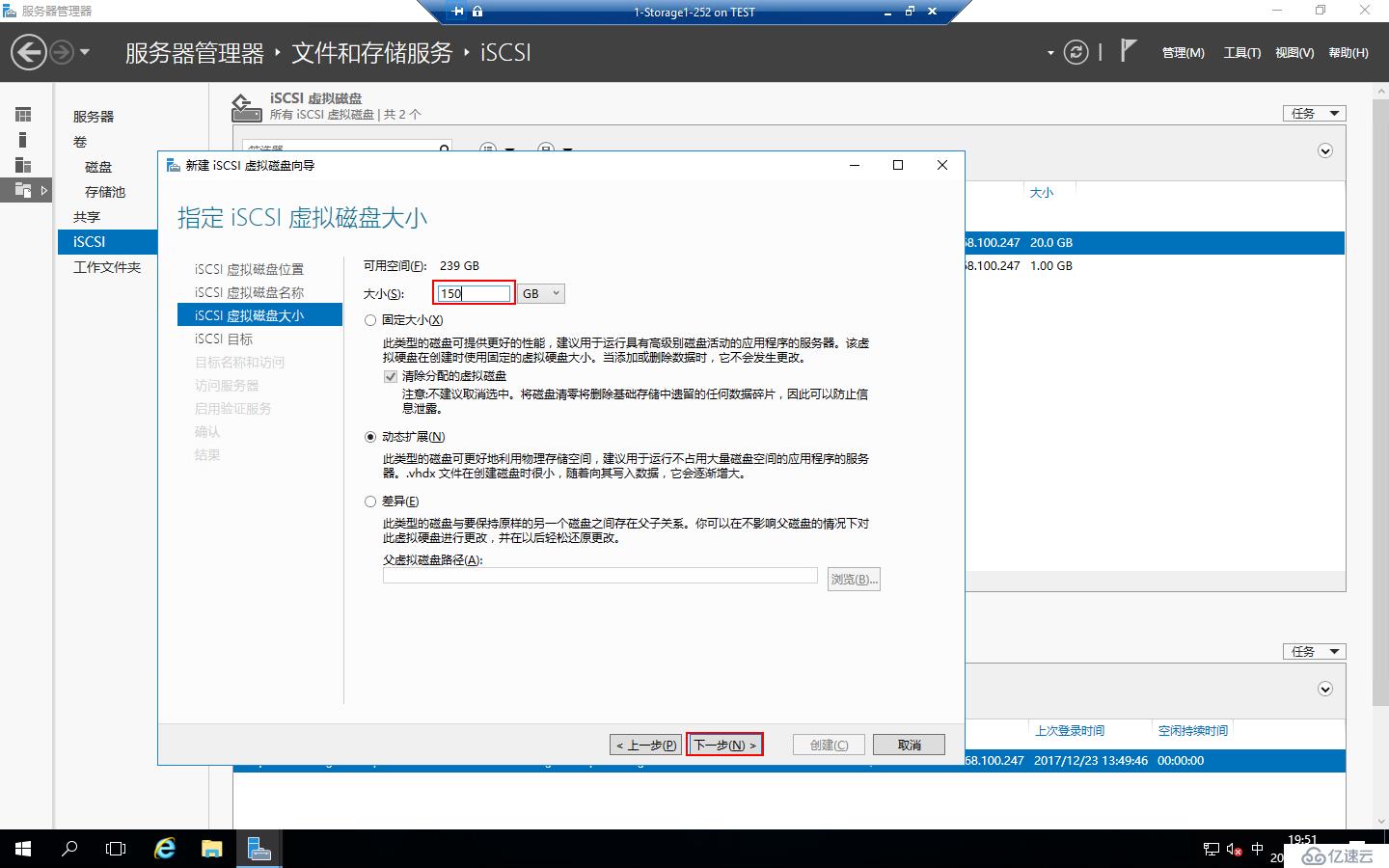Select Dashboard icon in left rail
Screen dimensions: 1389x868
click(23, 115)
